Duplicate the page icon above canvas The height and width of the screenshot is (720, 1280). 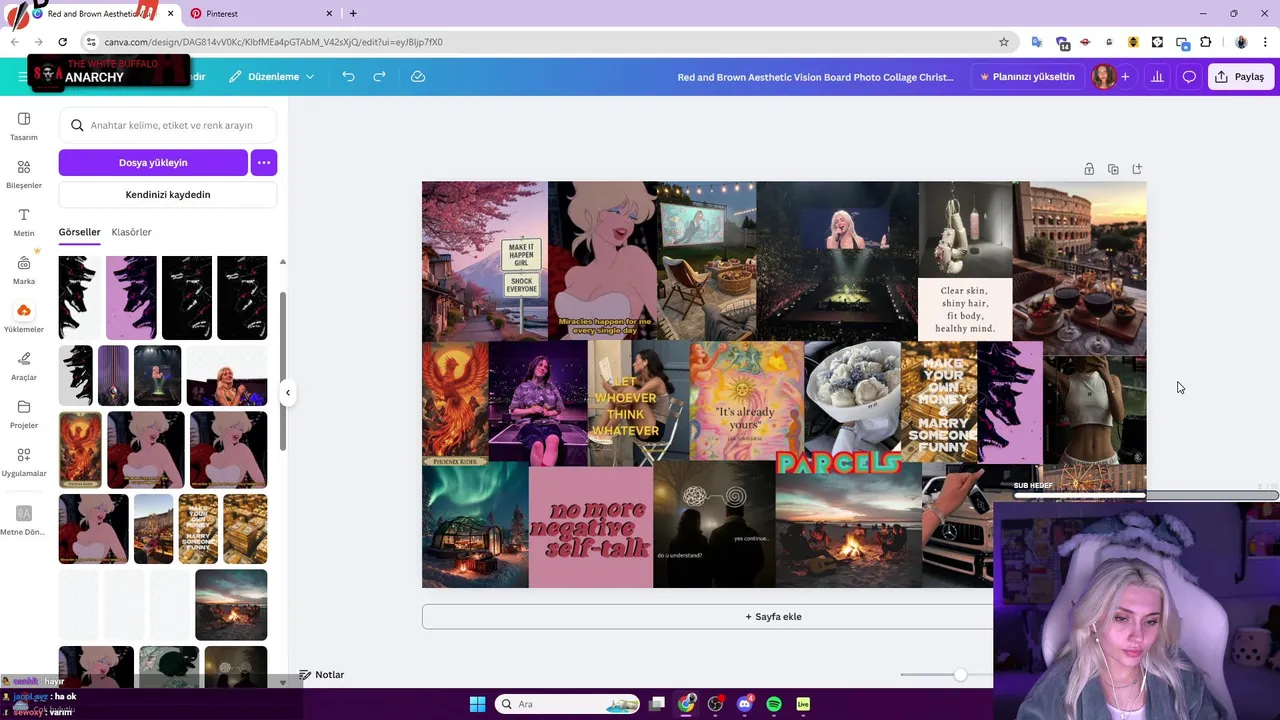point(1113,169)
